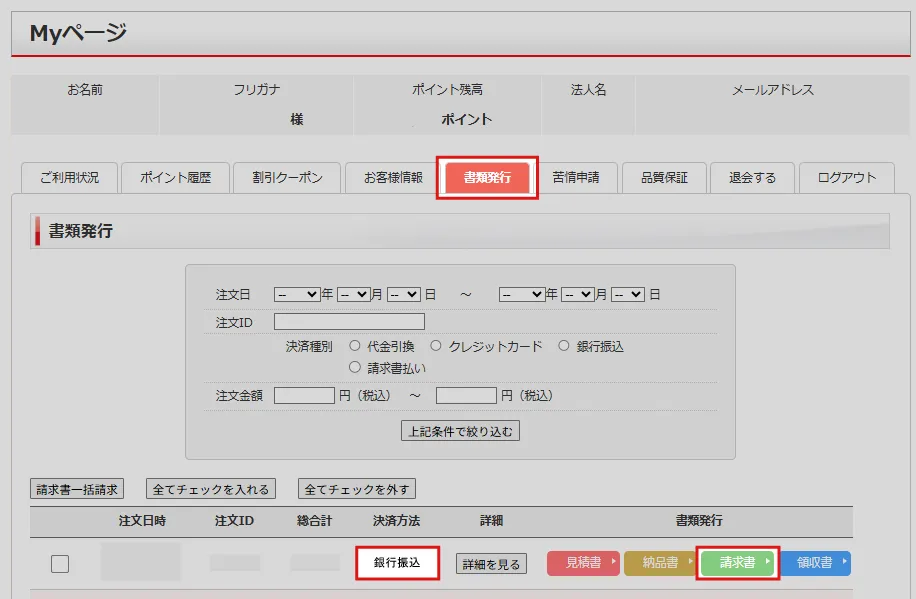Click the 詳細を見る button

491,564
